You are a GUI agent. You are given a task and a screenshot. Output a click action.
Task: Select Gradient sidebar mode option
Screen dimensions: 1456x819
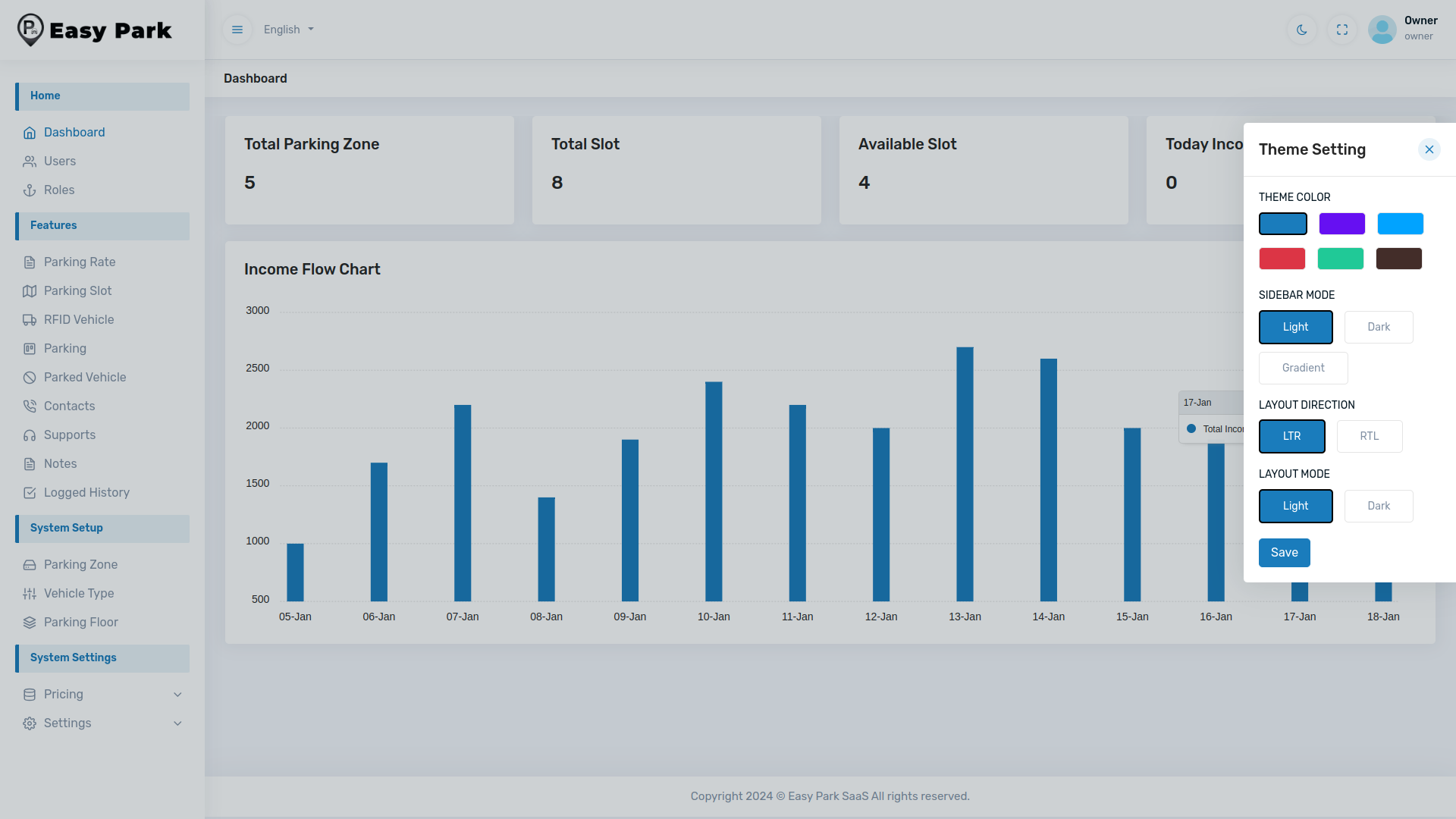pos(1303,368)
